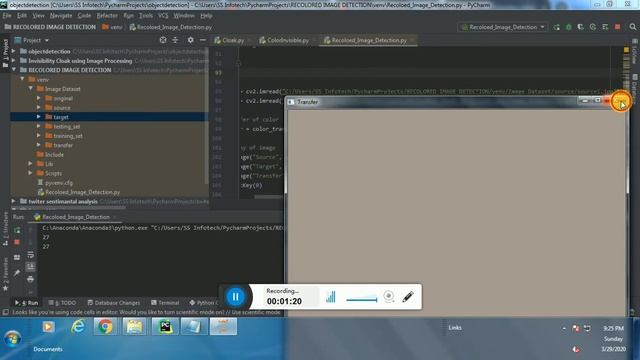Expand Invisibility Cloak using Image Processing node
The height and width of the screenshot is (360, 640).
tap(13, 60)
